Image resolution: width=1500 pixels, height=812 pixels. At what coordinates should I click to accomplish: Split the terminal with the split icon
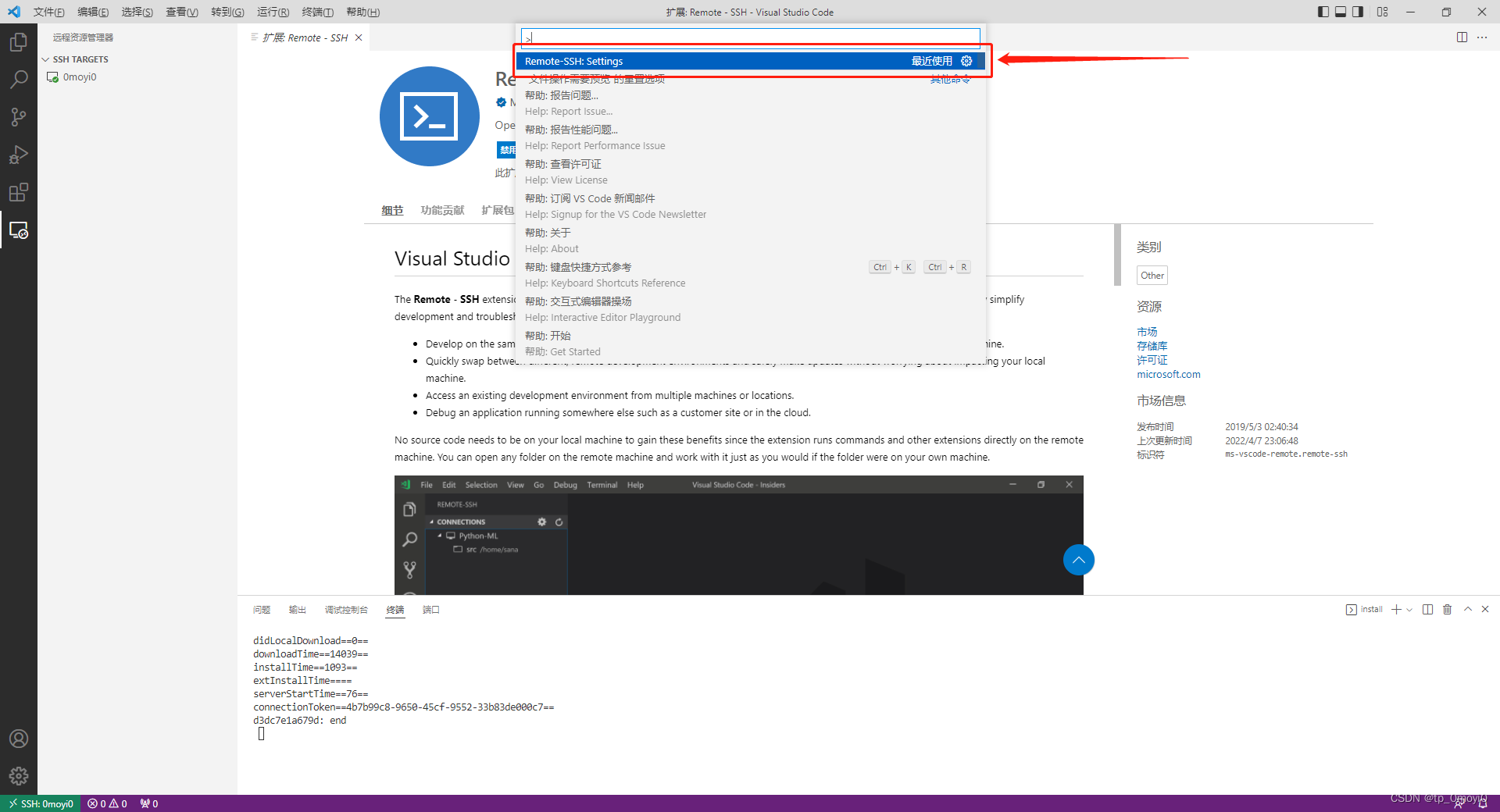[x=1428, y=609]
